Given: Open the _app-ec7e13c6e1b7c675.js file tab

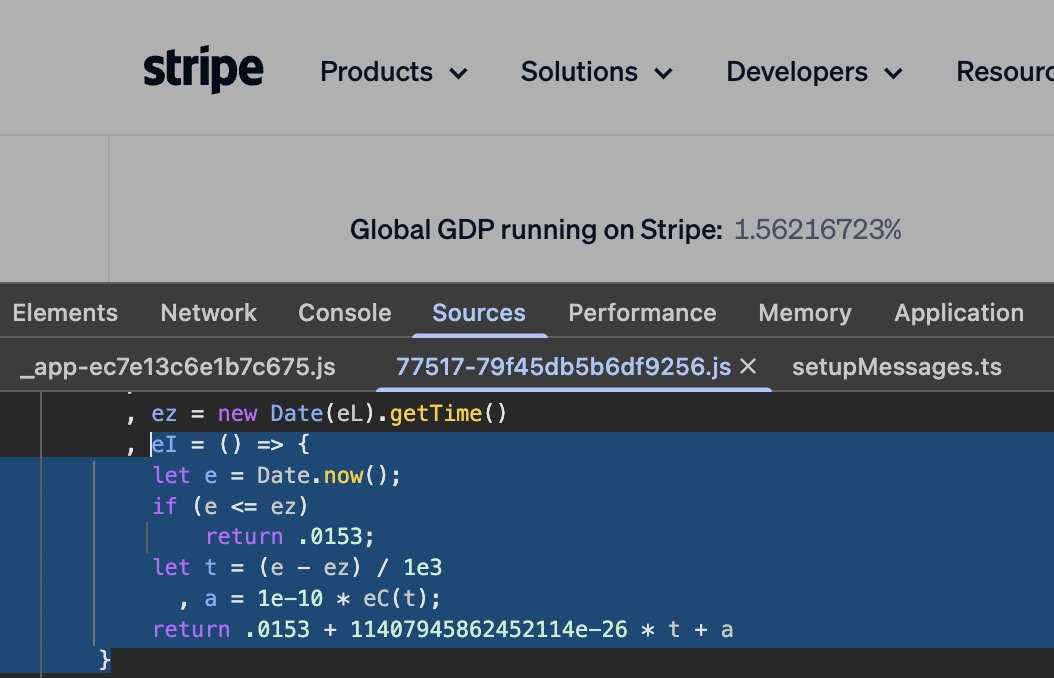Looking at the screenshot, I should pos(177,367).
